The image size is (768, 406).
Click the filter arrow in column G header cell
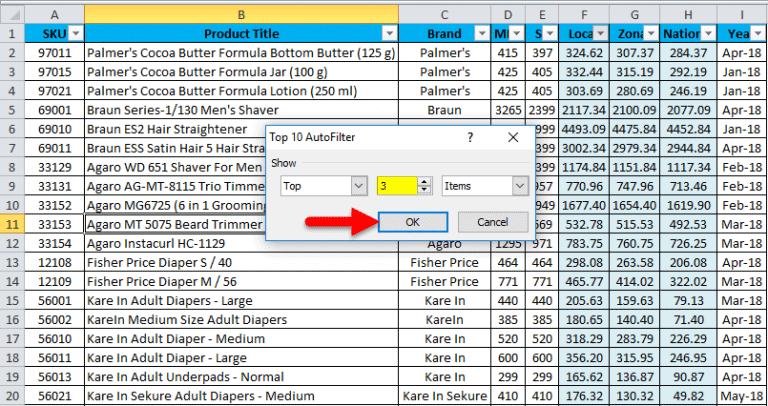point(650,33)
